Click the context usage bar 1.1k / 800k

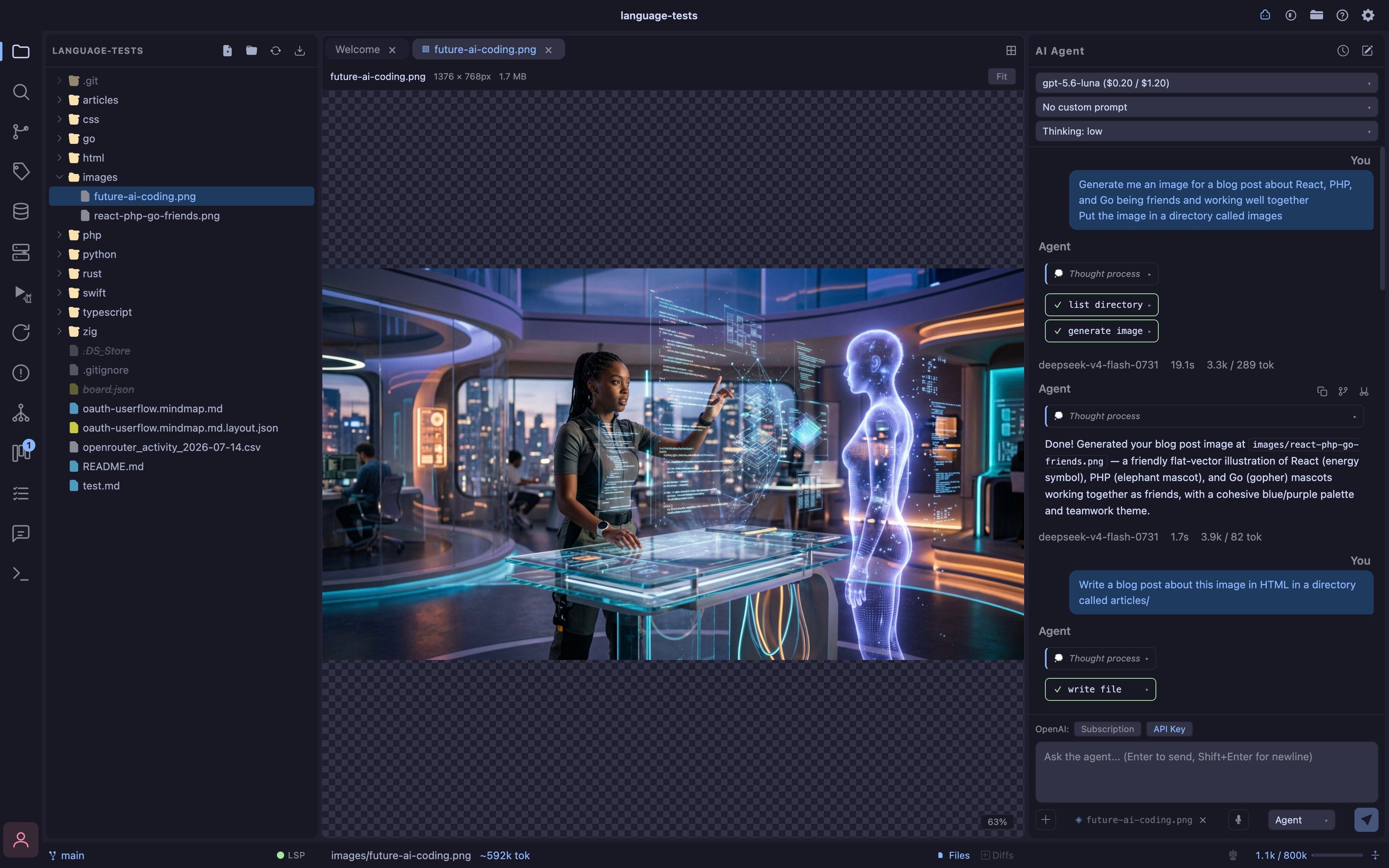click(1308, 856)
